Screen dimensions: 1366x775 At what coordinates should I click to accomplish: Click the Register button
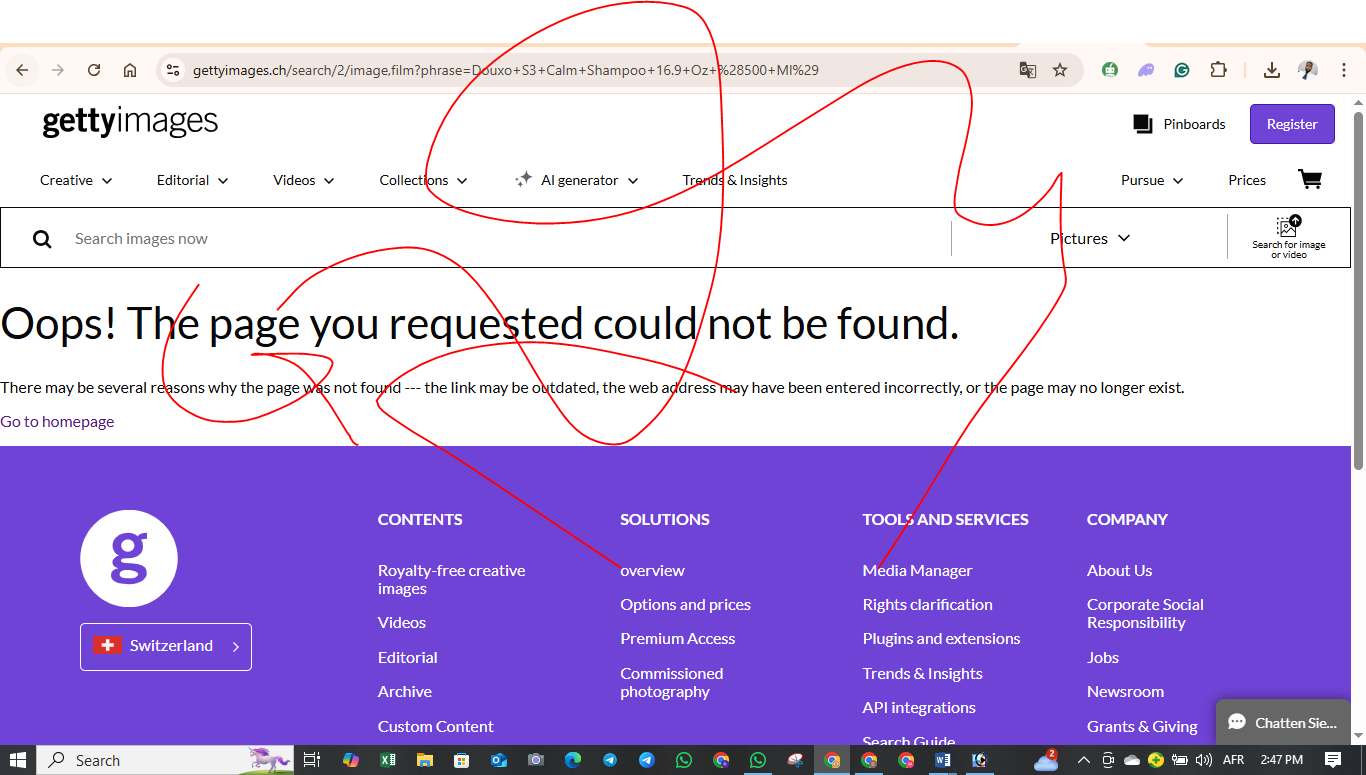(1291, 124)
